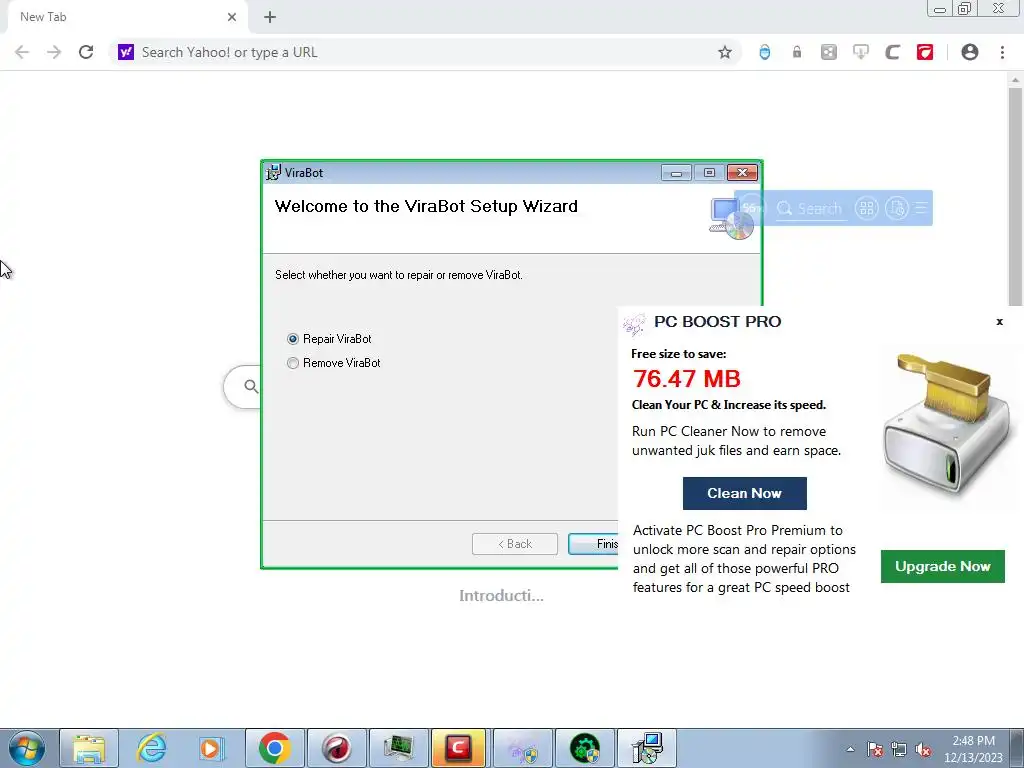Click the gray C-shaped extension icon
Viewport: 1024px width, 768px height.
click(x=893, y=52)
